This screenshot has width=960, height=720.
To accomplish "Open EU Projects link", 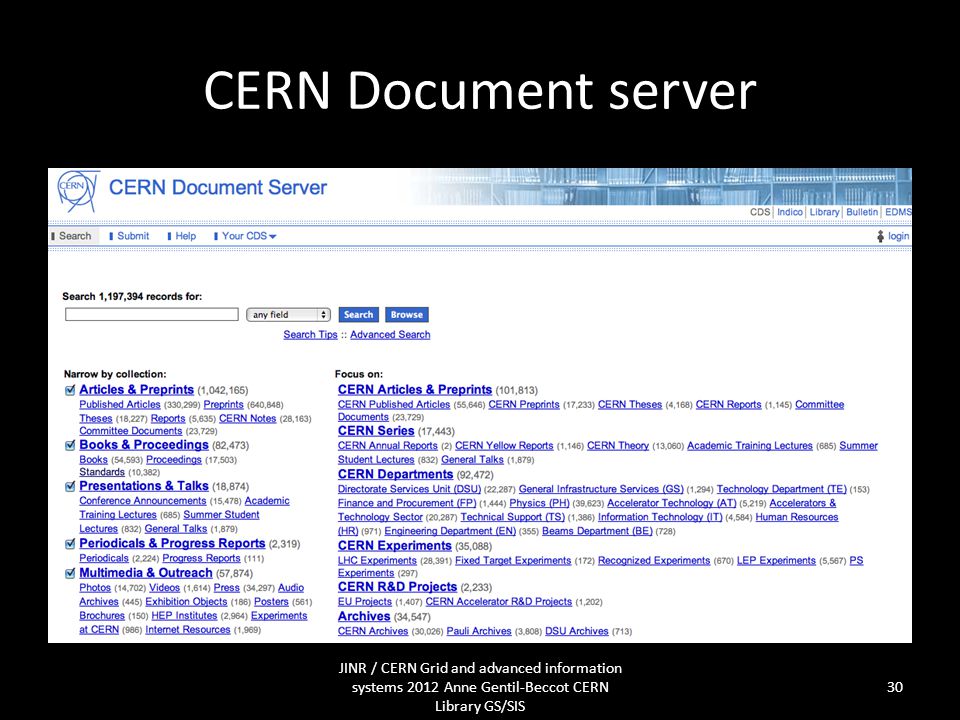I will [x=364, y=602].
